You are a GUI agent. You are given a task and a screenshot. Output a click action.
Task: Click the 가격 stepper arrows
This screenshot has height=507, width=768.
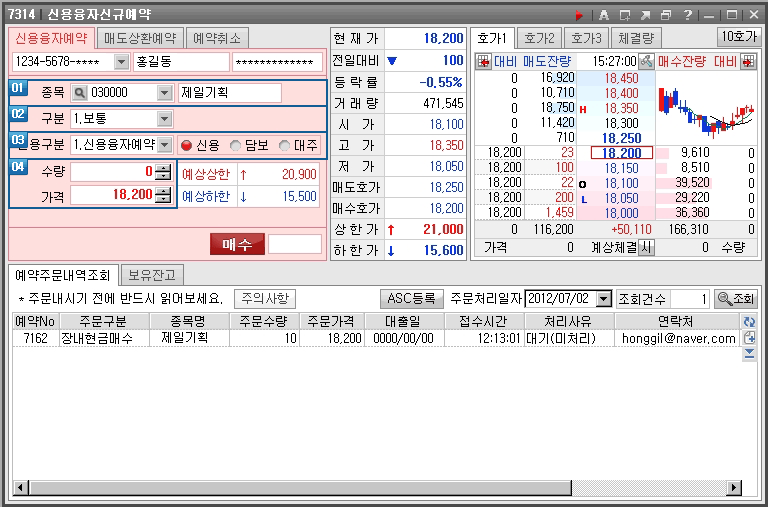(164, 195)
